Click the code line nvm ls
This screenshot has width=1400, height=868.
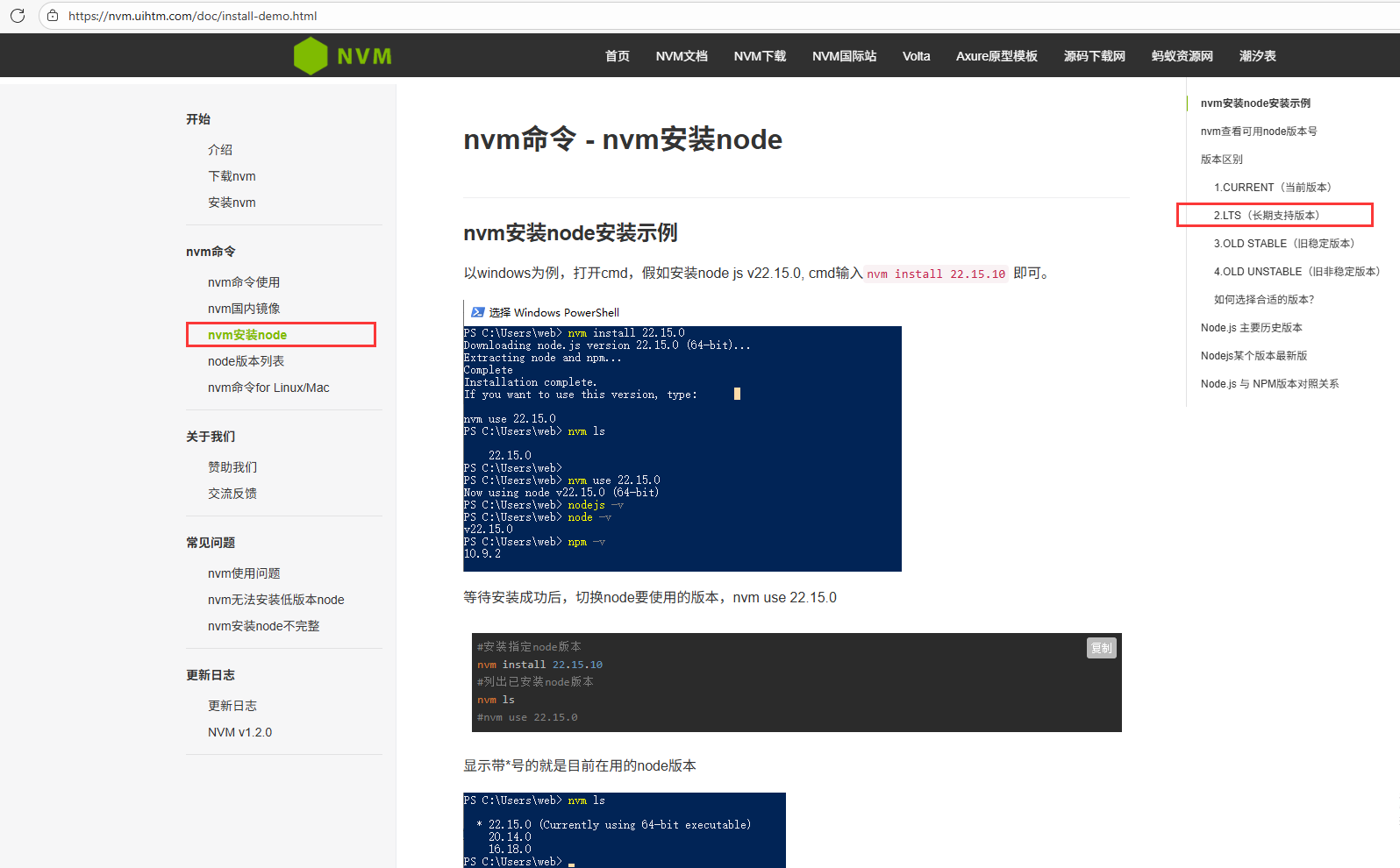click(x=496, y=700)
